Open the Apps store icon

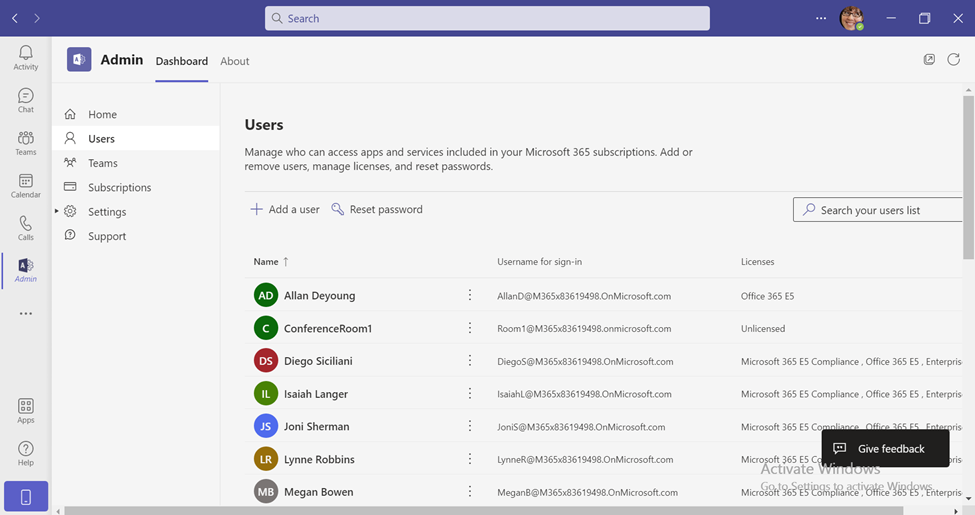25,411
